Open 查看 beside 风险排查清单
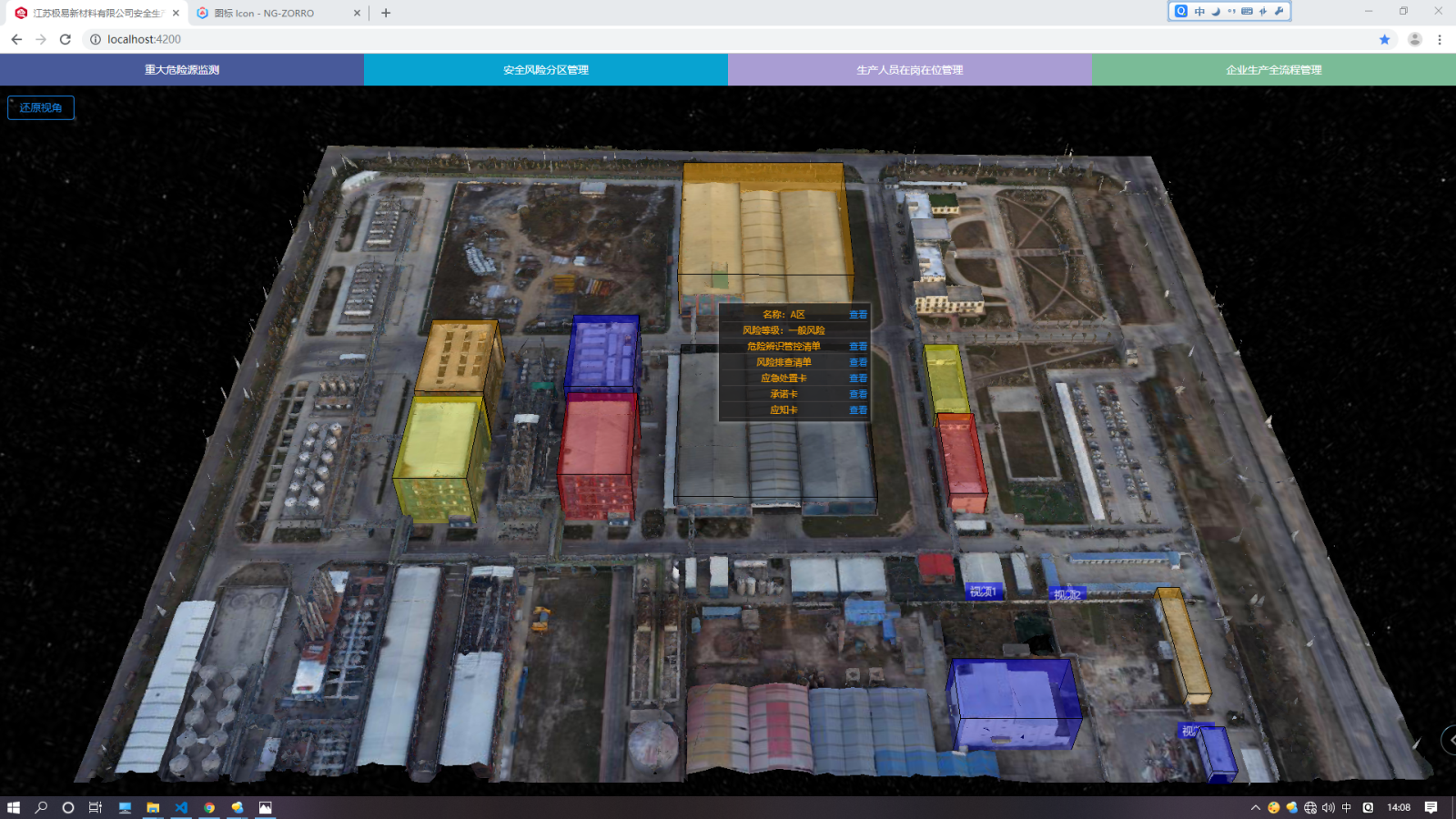Viewport: 1456px width, 819px height. point(858,362)
